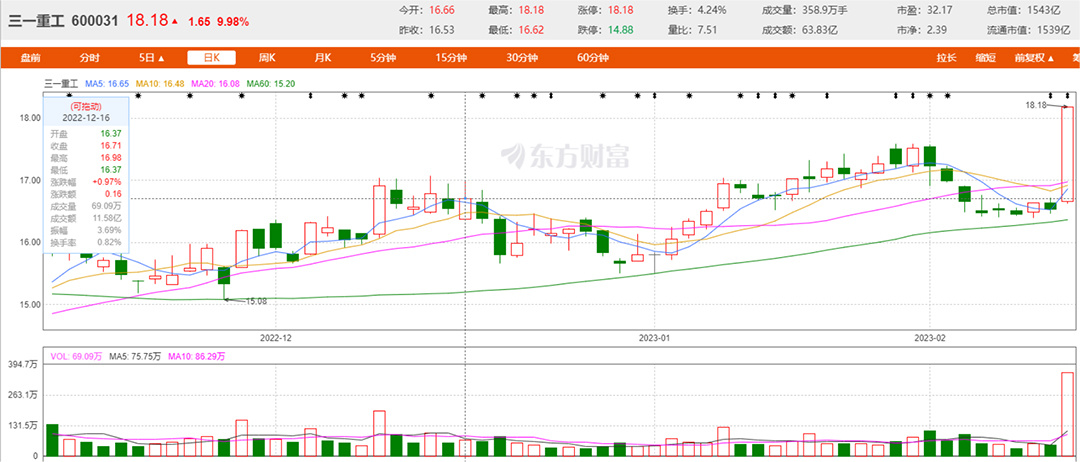This screenshot has height=462, width=1080.
Task: Click 拉长 to stretch the chart
Action: 946,59
